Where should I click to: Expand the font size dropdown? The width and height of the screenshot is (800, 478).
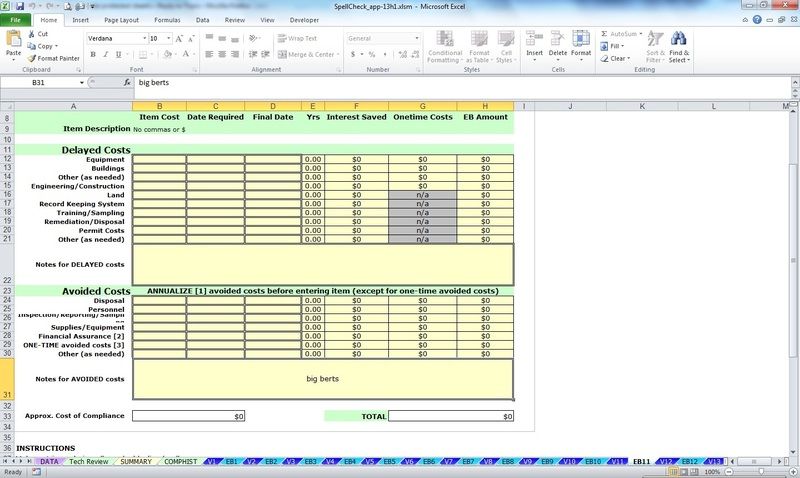169,38
